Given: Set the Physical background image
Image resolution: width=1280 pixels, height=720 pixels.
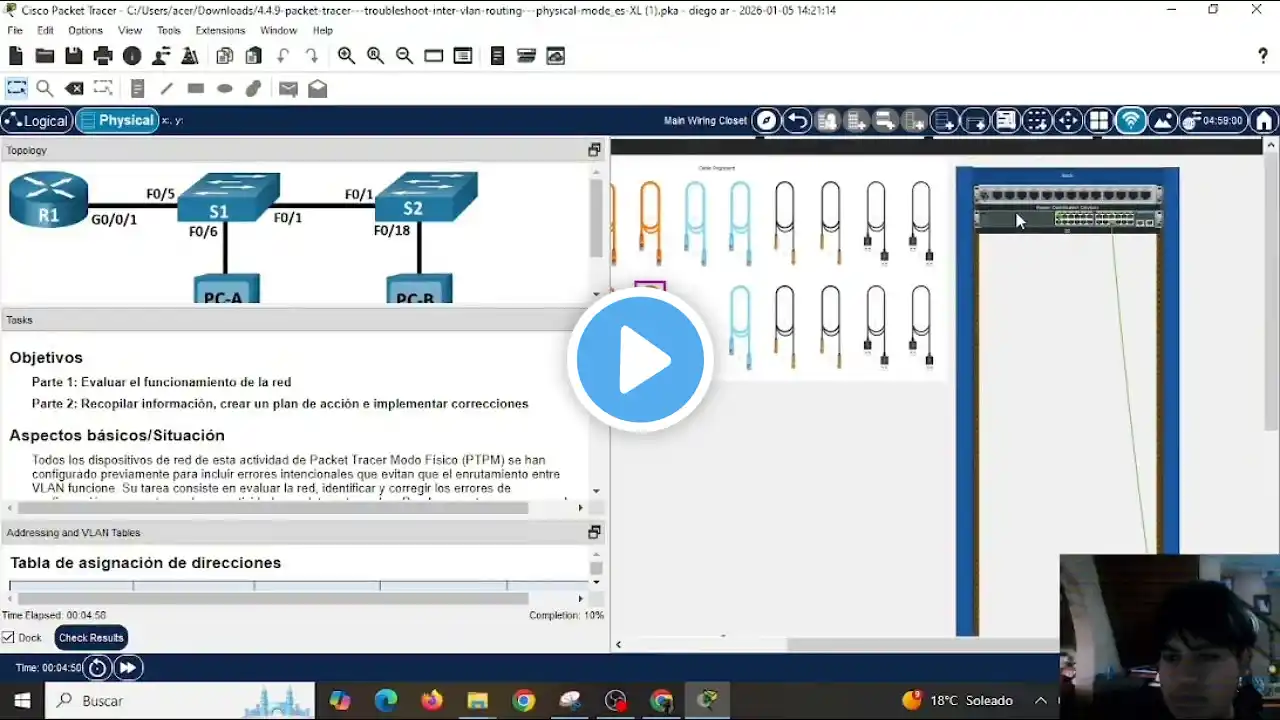Looking at the screenshot, I should click(1162, 121).
